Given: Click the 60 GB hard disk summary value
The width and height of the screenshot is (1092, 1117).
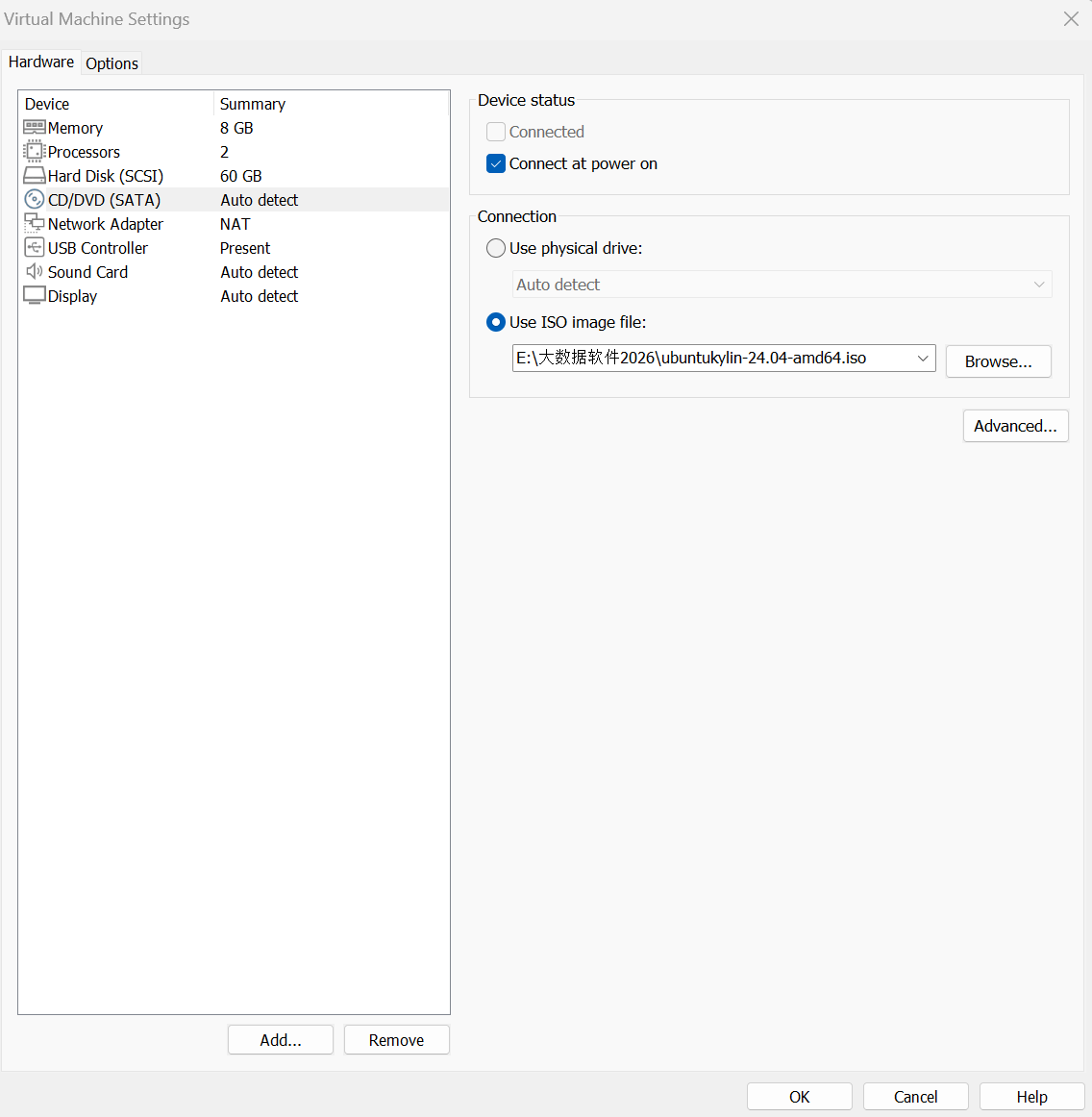Looking at the screenshot, I should pos(240,176).
